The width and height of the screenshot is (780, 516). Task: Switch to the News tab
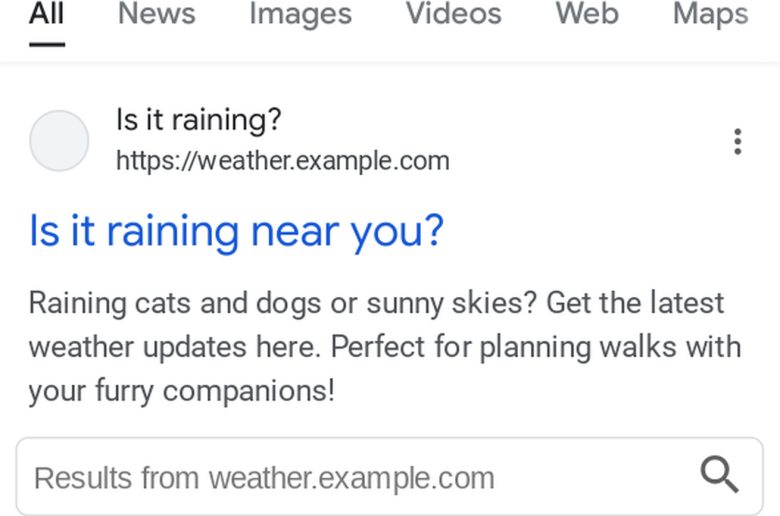157,14
